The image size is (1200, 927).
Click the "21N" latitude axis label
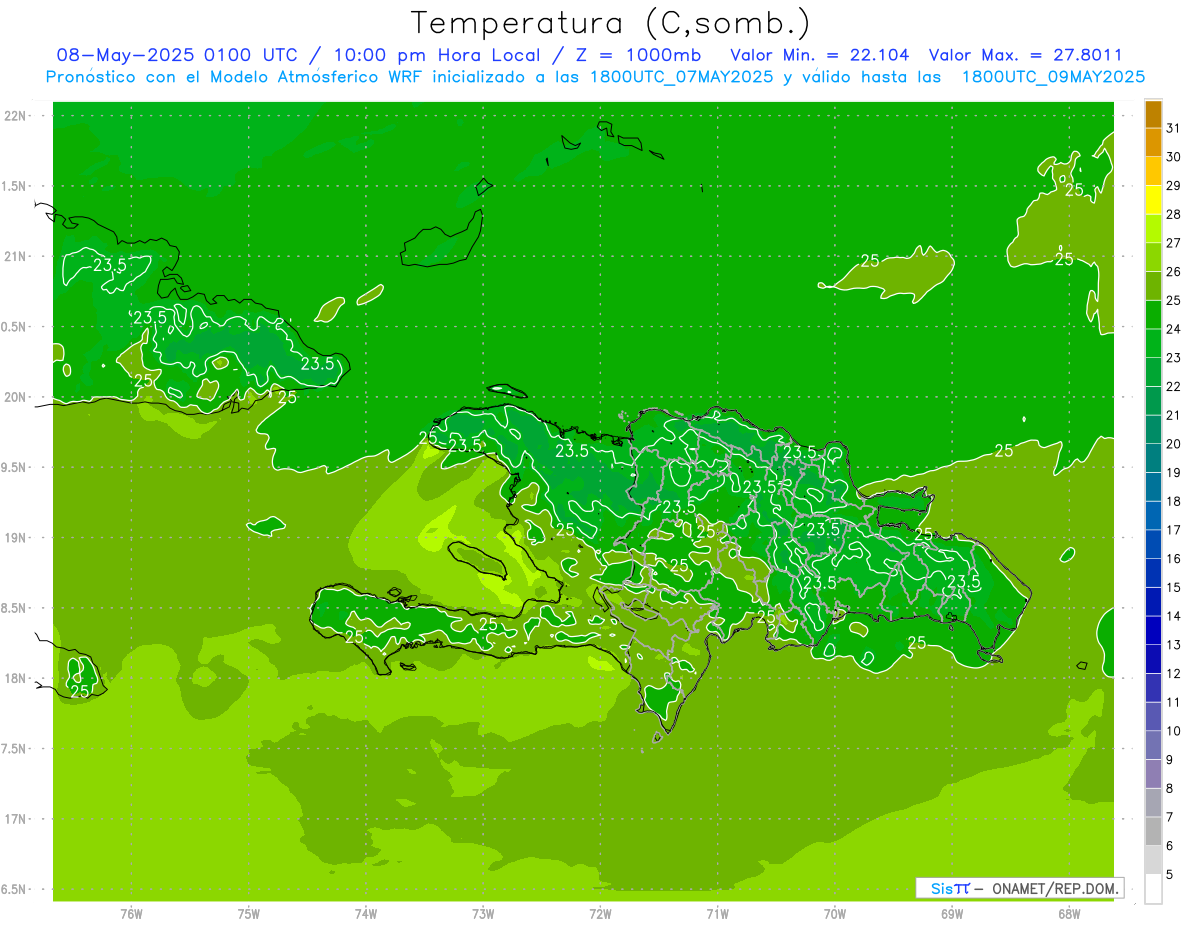[x=17, y=256]
